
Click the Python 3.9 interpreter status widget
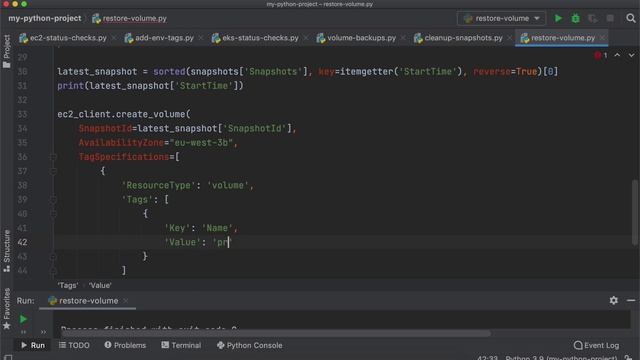tap(561, 358)
